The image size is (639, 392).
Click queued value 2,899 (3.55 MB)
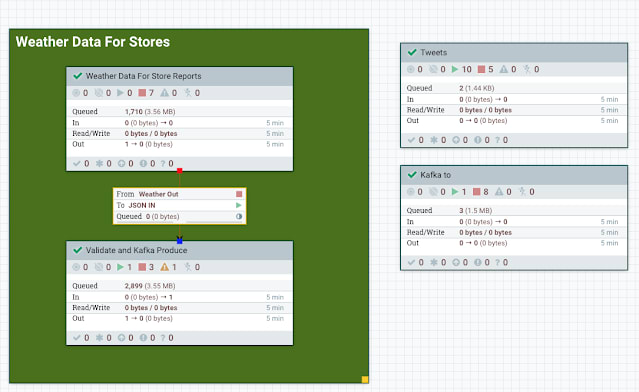150,286
